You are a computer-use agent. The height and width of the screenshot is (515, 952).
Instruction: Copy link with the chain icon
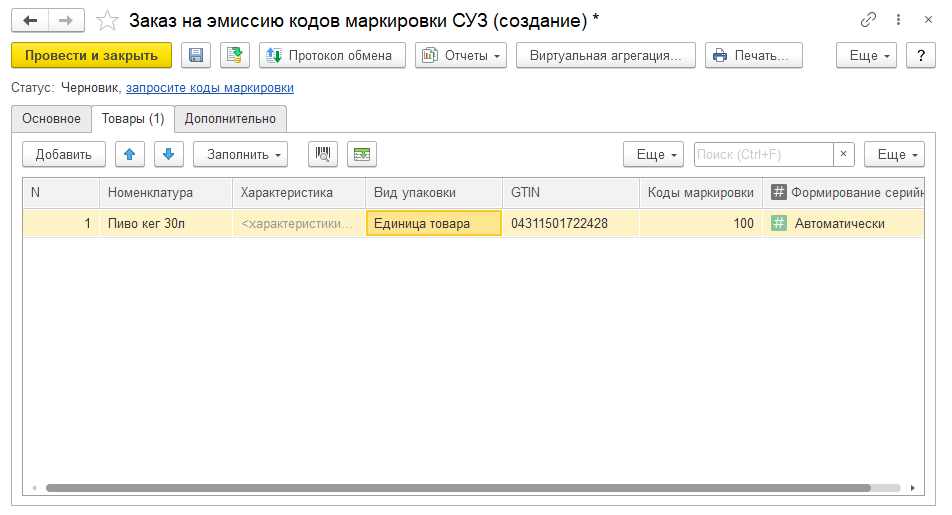point(868,20)
